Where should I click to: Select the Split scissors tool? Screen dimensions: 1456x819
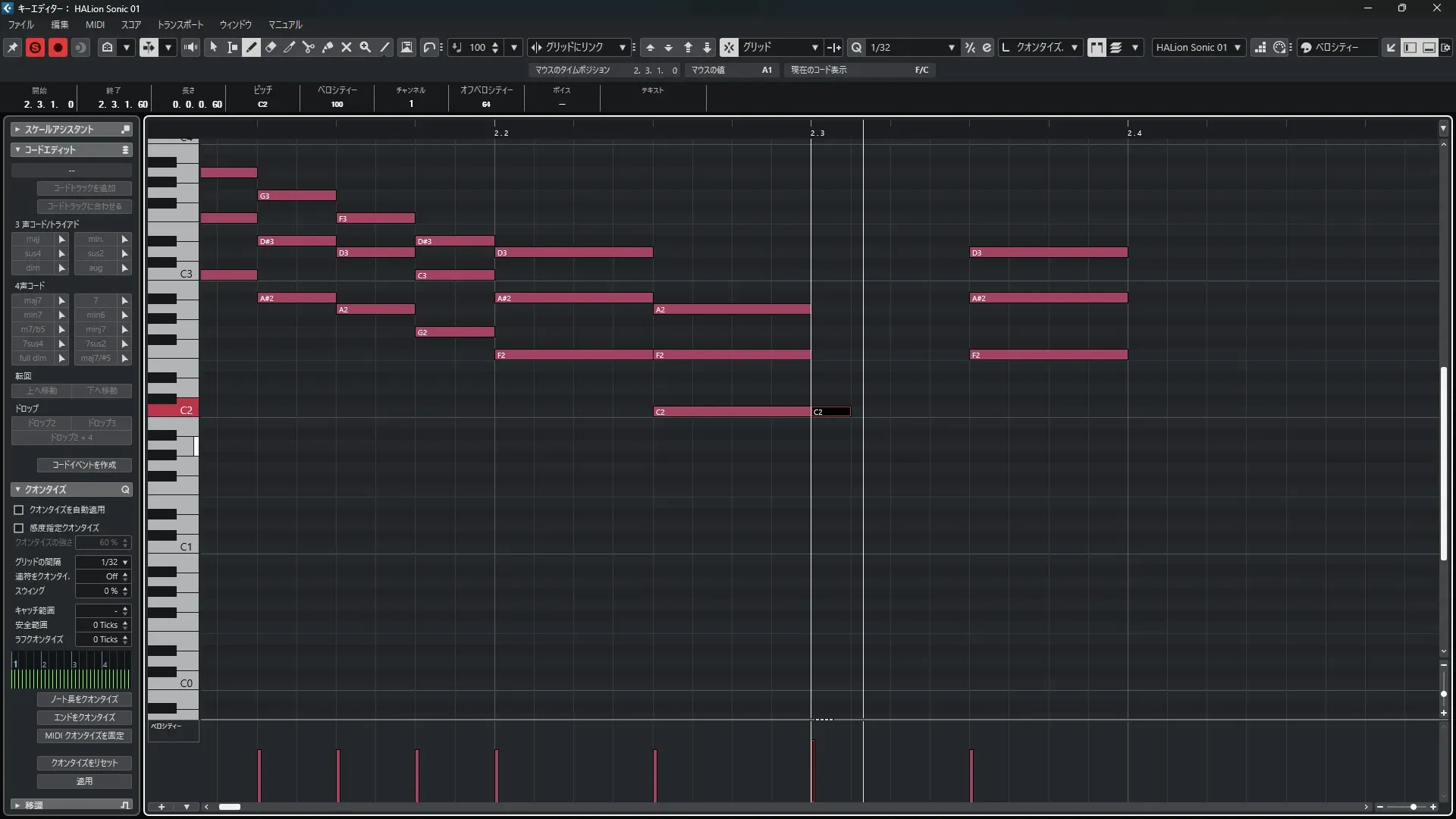[309, 47]
